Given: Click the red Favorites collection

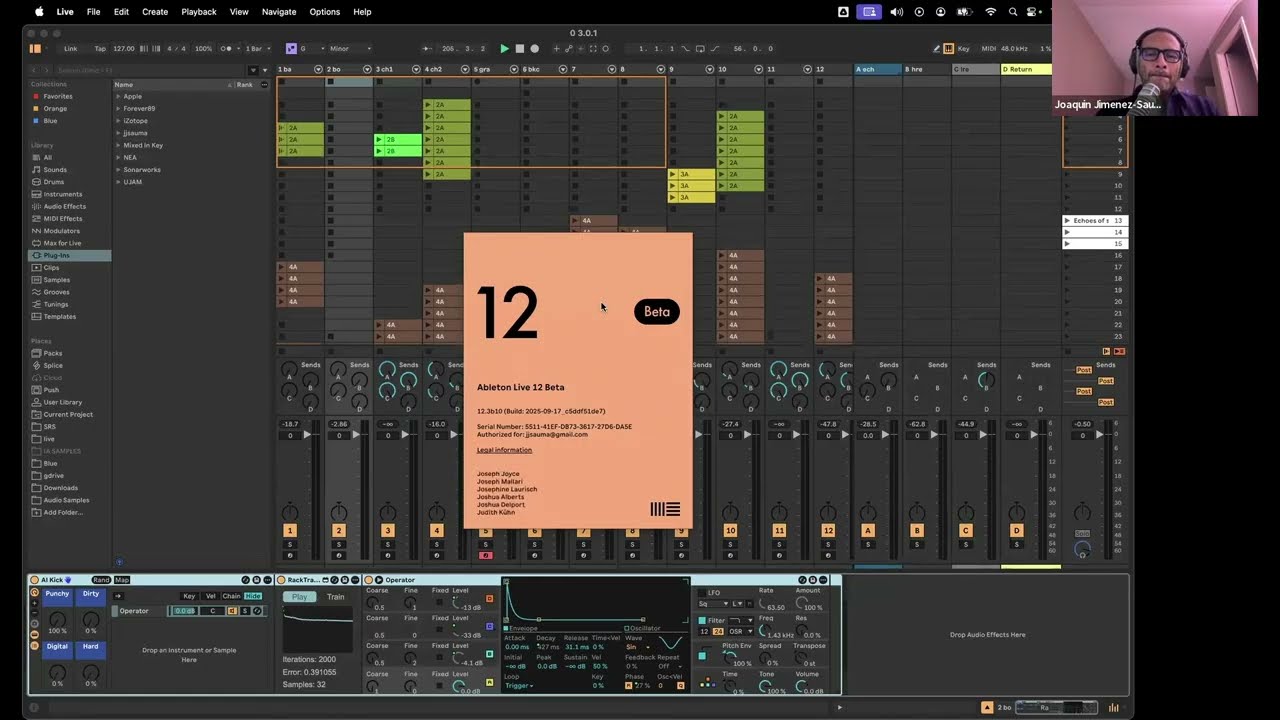Looking at the screenshot, I should pos(57,96).
